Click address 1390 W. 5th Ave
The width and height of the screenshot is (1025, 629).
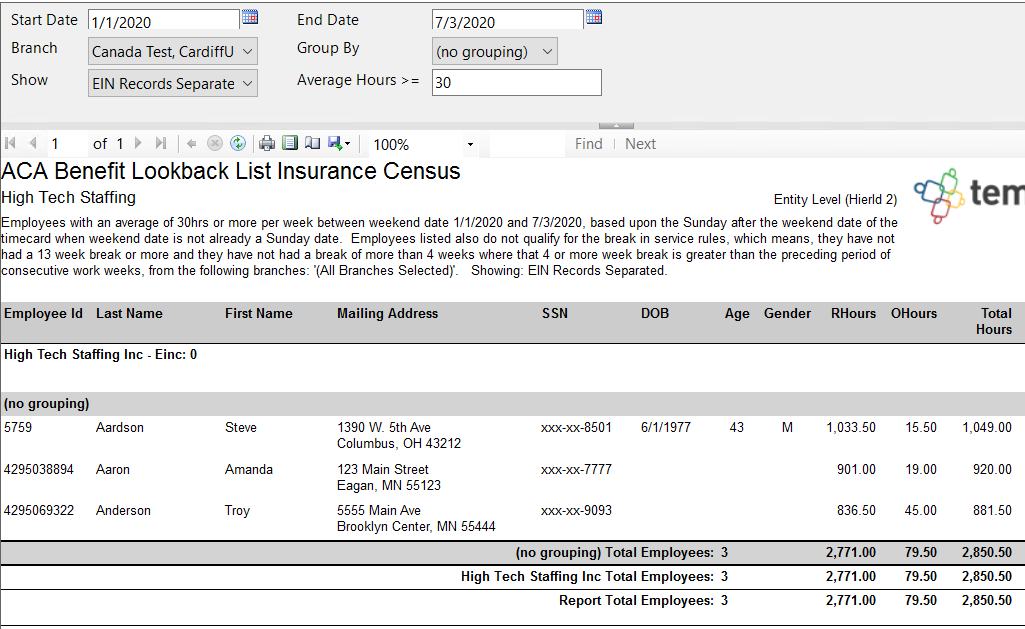[x=384, y=427]
